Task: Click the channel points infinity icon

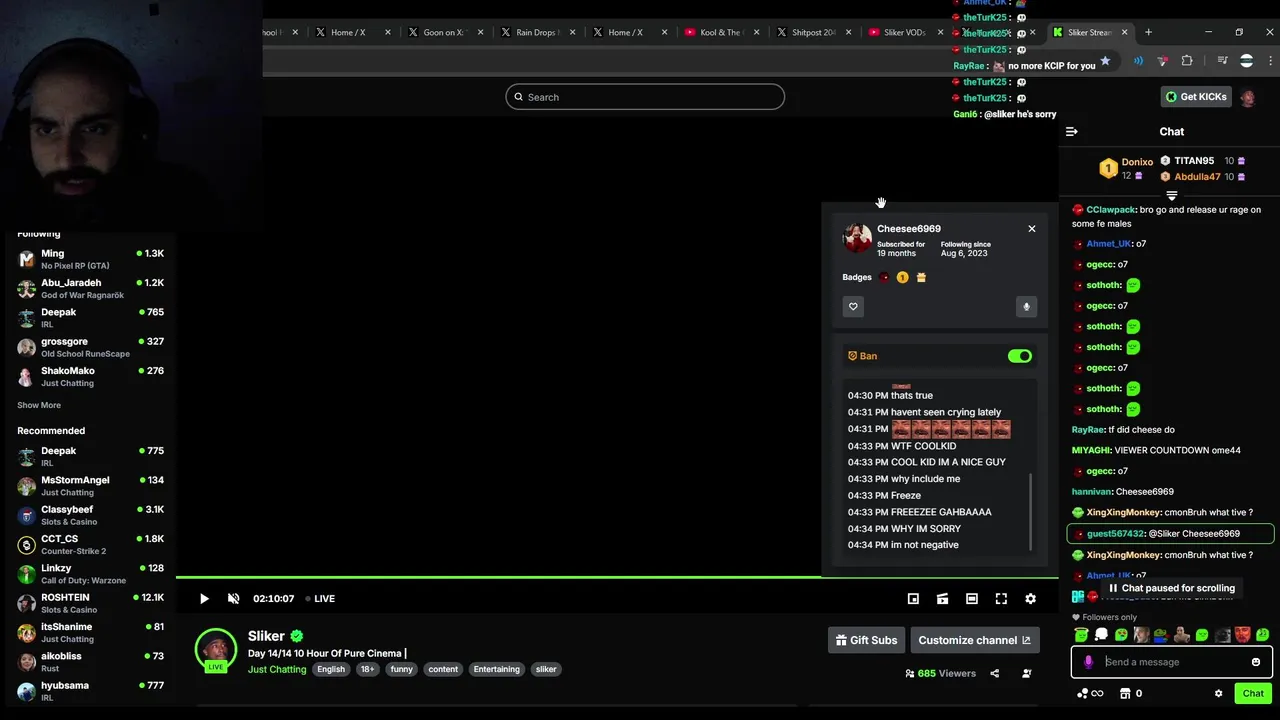Action: [x=1097, y=694]
